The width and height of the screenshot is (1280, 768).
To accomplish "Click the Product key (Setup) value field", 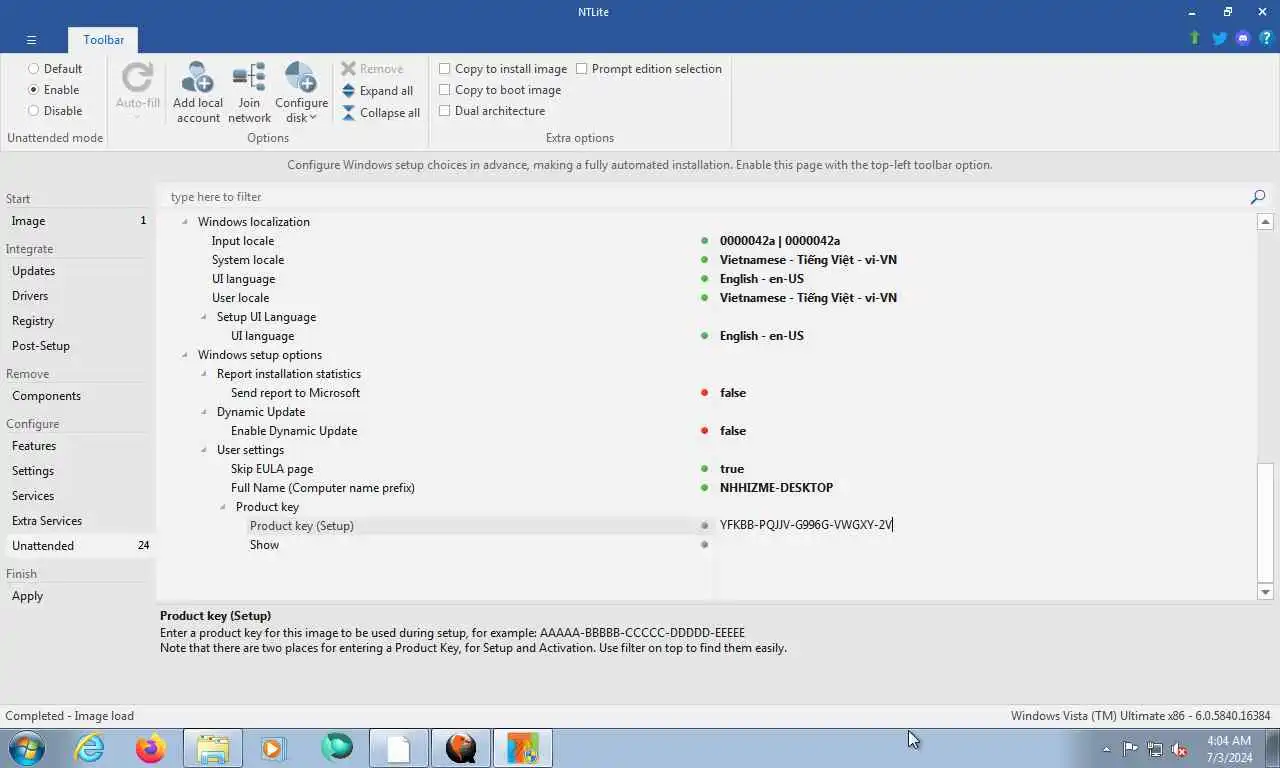I will coord(985,525).
